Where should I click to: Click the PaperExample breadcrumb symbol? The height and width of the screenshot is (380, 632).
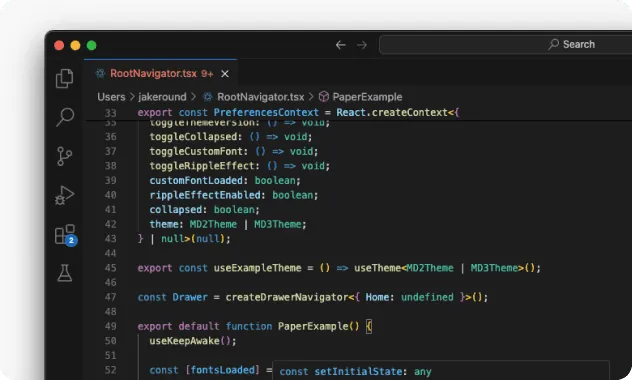(x=367, y=97)
